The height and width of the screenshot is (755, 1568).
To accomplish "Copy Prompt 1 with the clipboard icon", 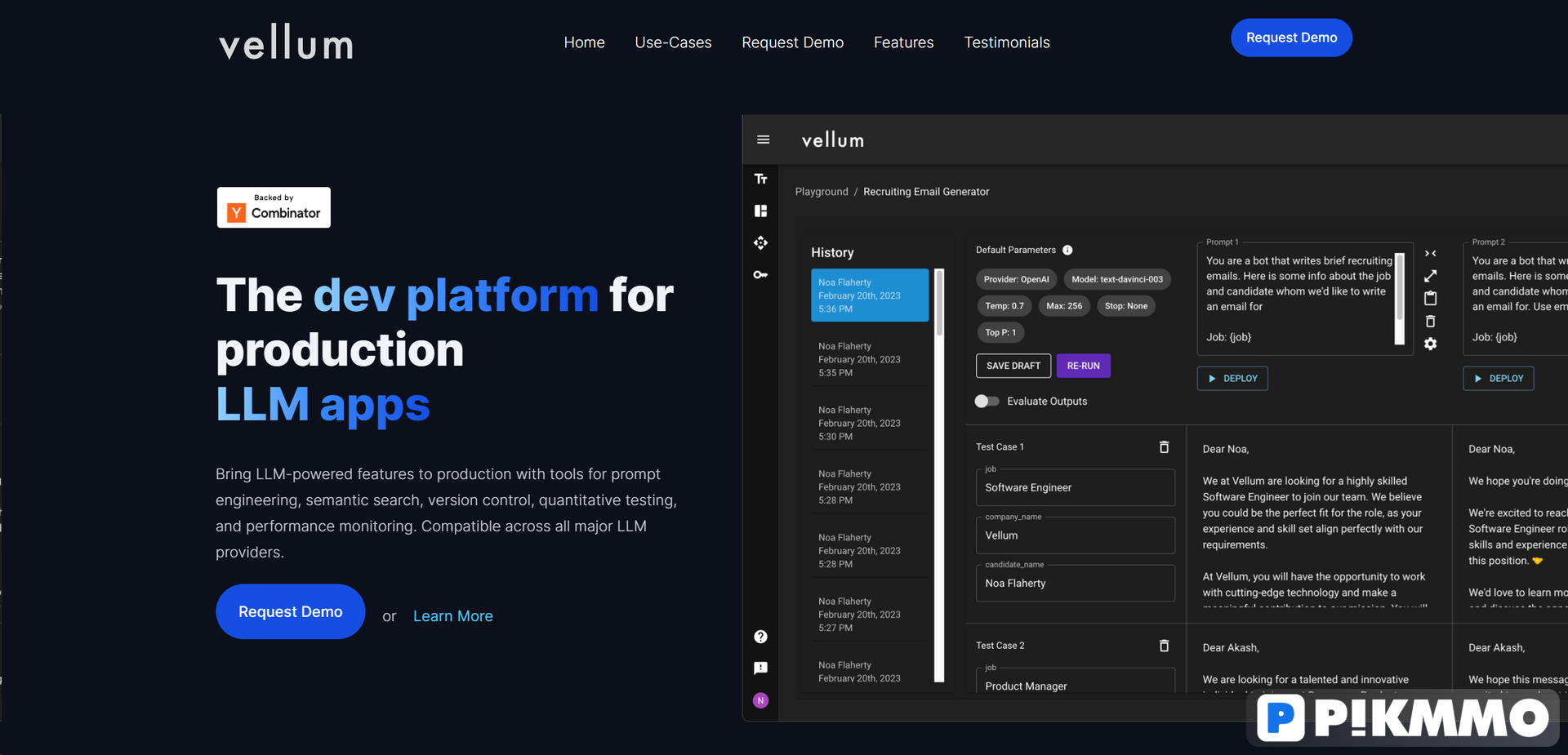I will pyautogui.click(x=1430, y=298).
